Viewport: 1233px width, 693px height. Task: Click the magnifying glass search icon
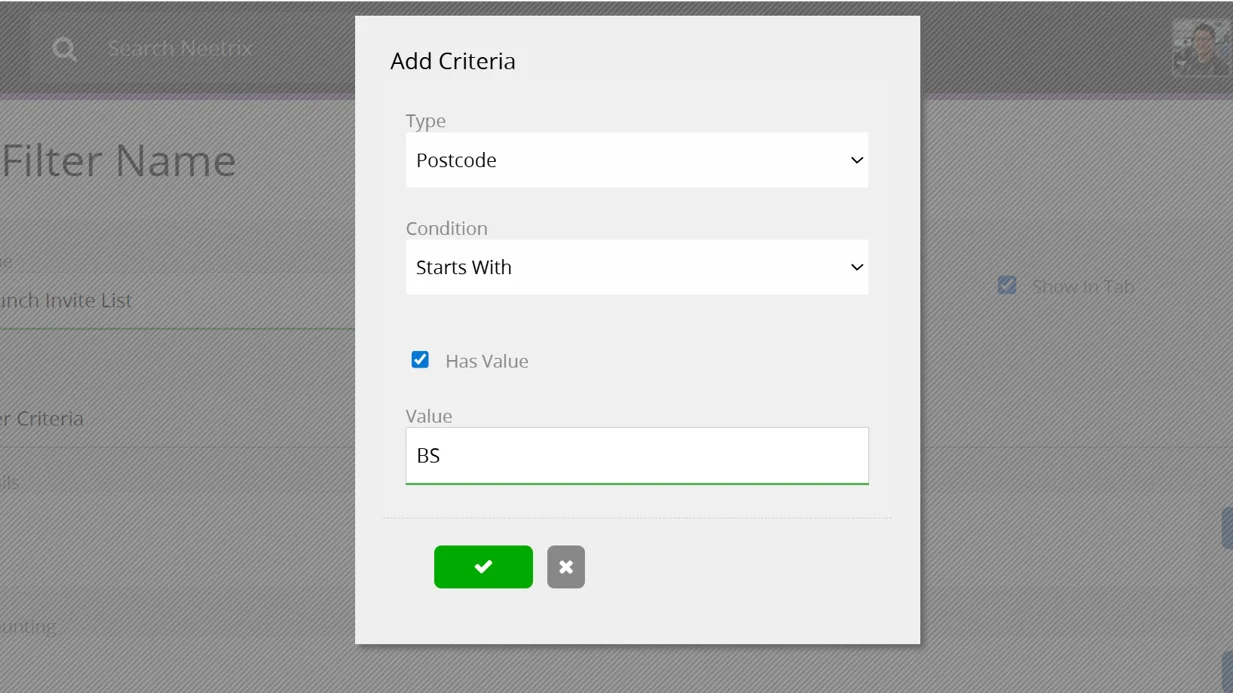[x=65, y=49]
